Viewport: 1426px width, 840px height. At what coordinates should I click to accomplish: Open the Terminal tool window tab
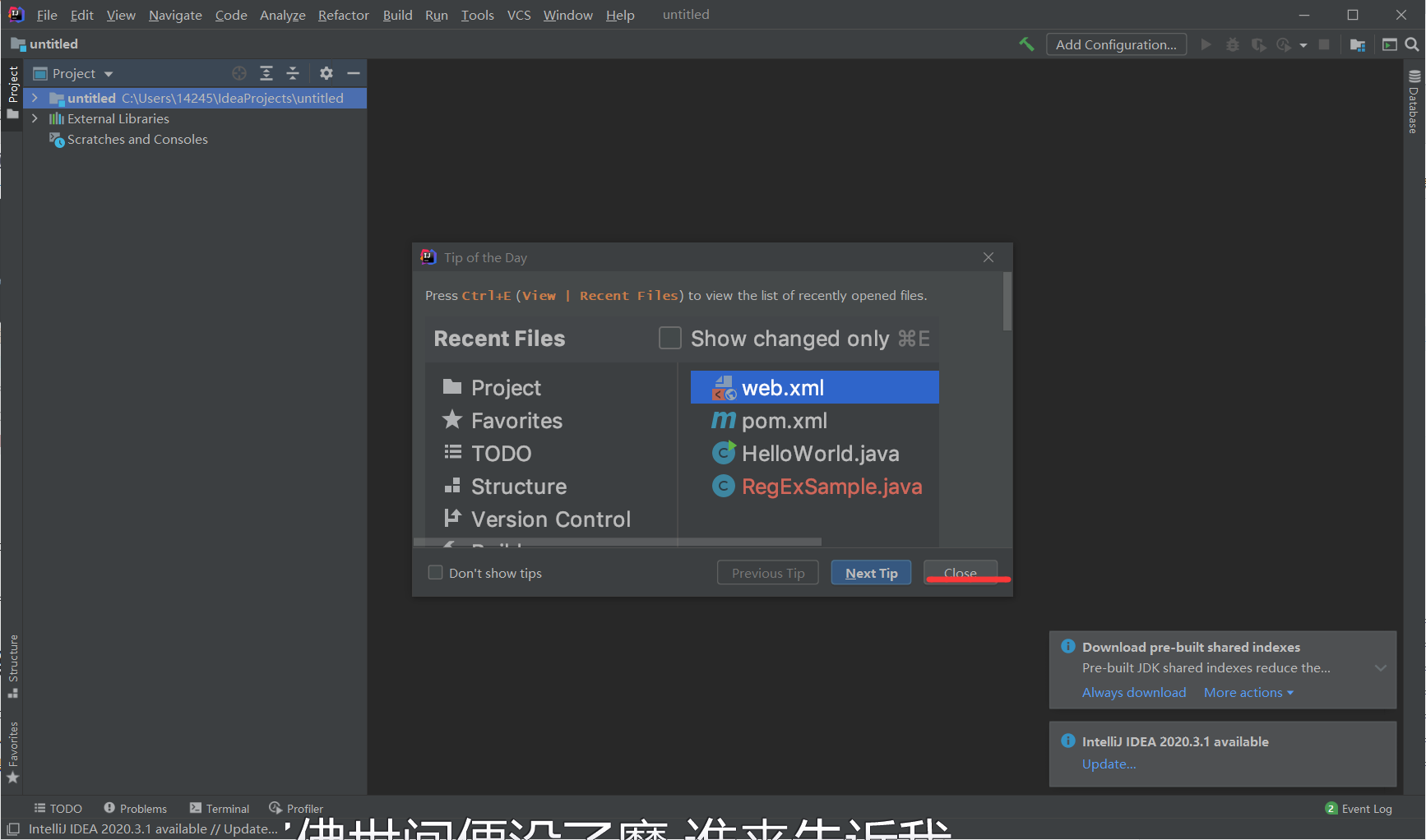click(x=220, y=809)
